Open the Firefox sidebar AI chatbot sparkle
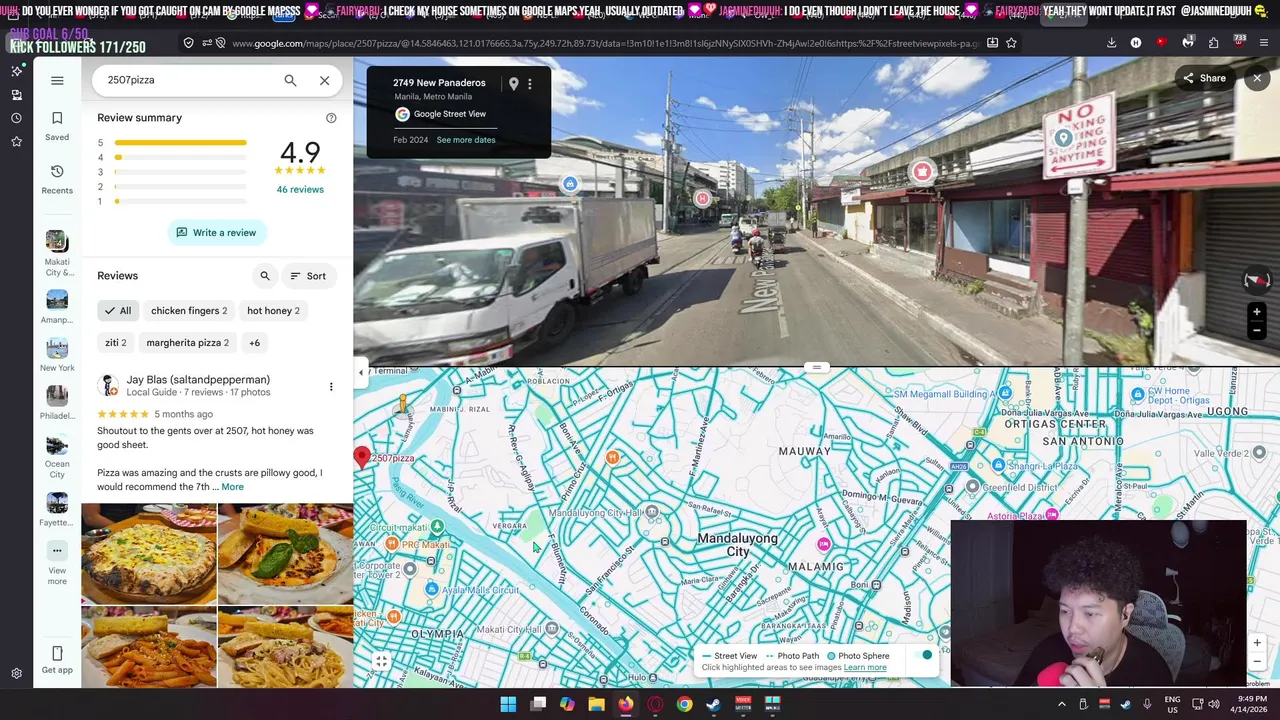The image size is (1280, 720). [x=16, y=71]
